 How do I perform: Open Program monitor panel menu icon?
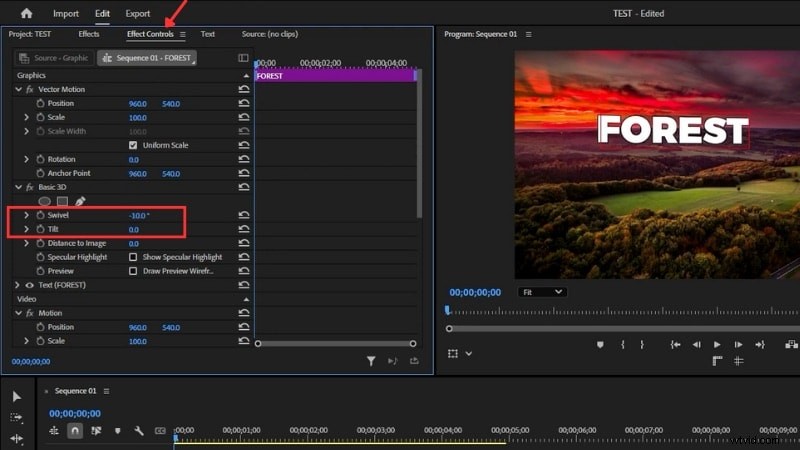coord(529,35)
